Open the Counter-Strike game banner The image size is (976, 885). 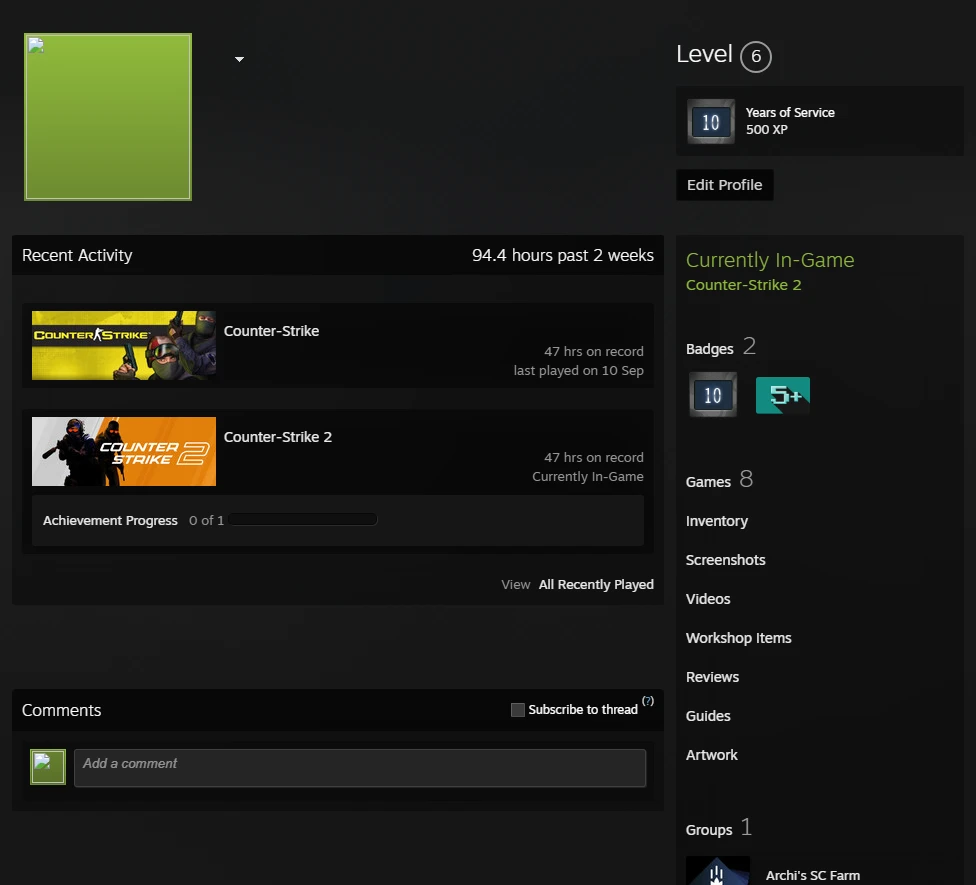124,345
